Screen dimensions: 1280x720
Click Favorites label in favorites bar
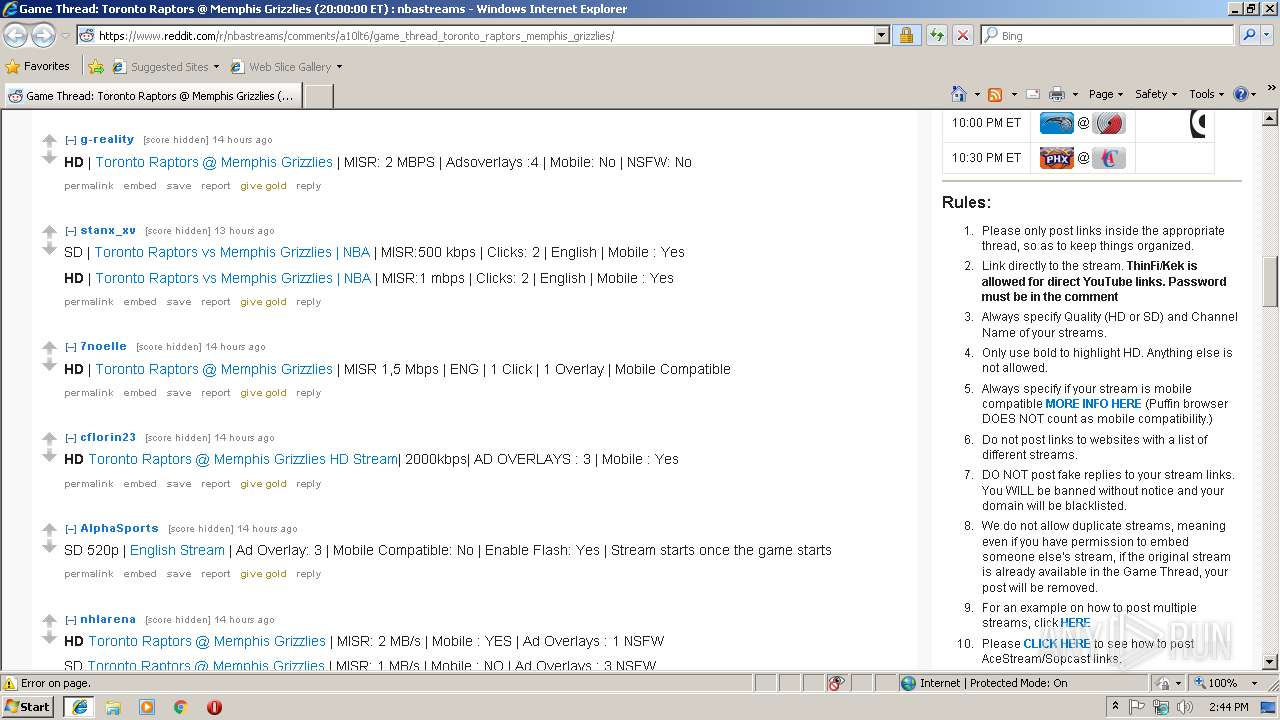click(47, 67)
